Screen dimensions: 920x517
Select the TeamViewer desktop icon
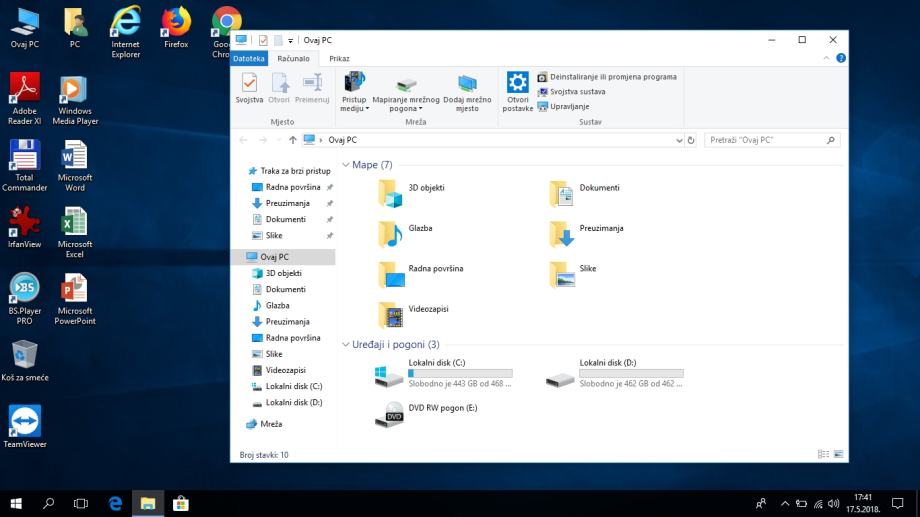24,427
